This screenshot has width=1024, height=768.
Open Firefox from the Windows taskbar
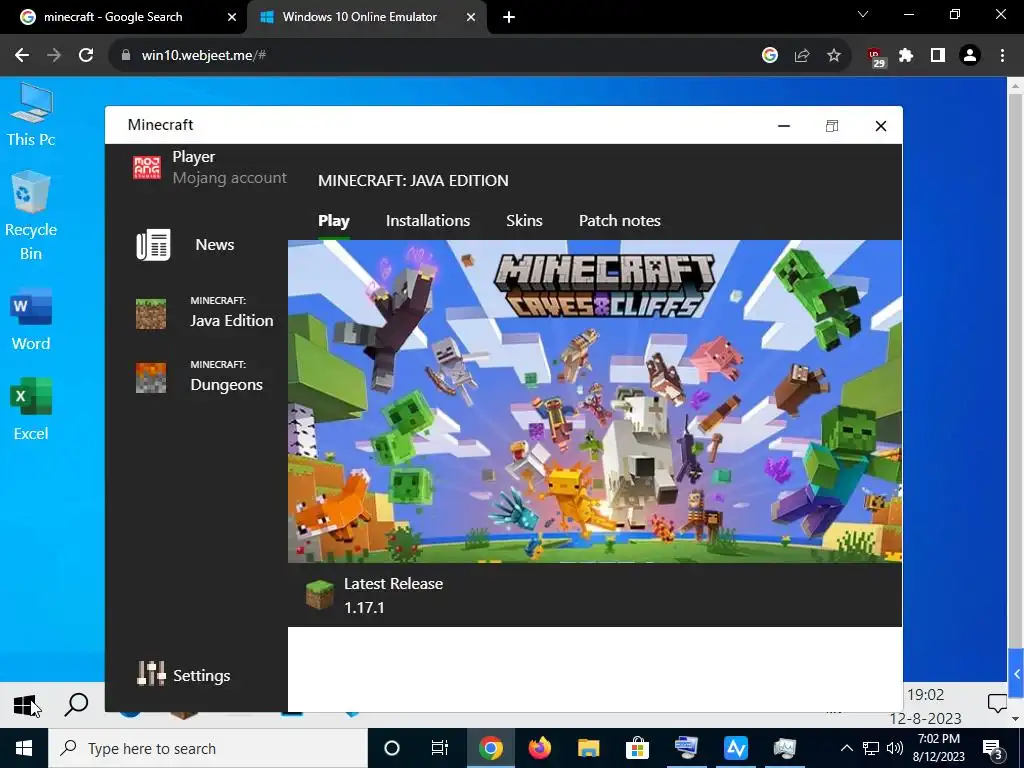(539, 748)
